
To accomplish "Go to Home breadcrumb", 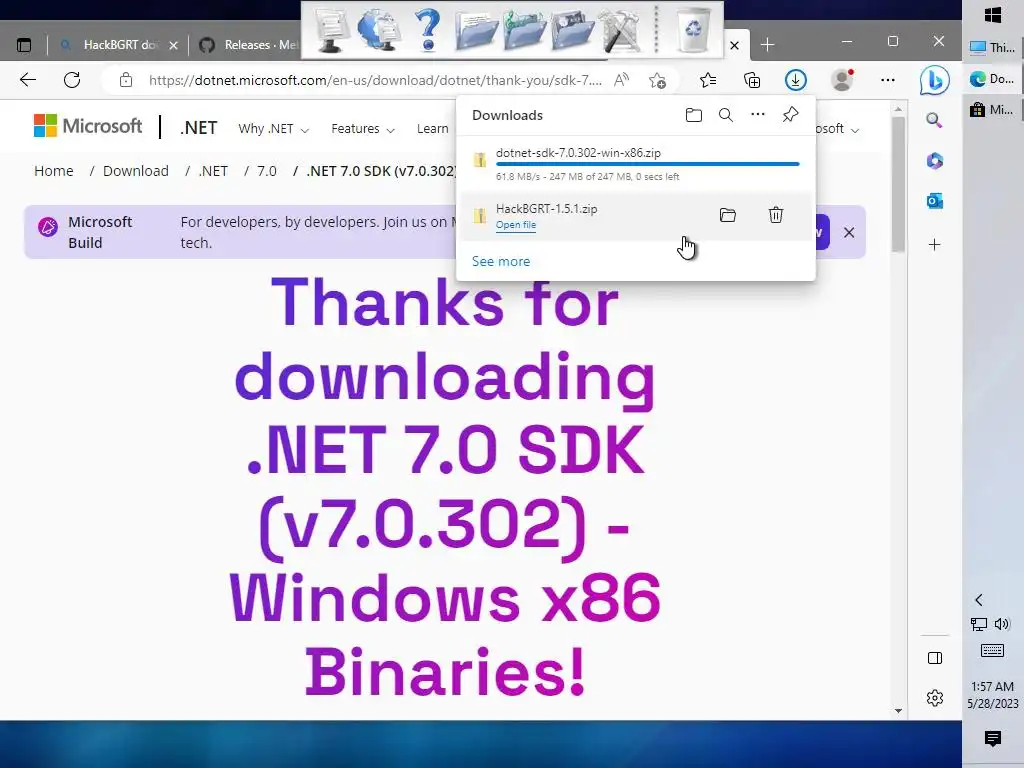I will pyautogui.click(x=54, y=171).
